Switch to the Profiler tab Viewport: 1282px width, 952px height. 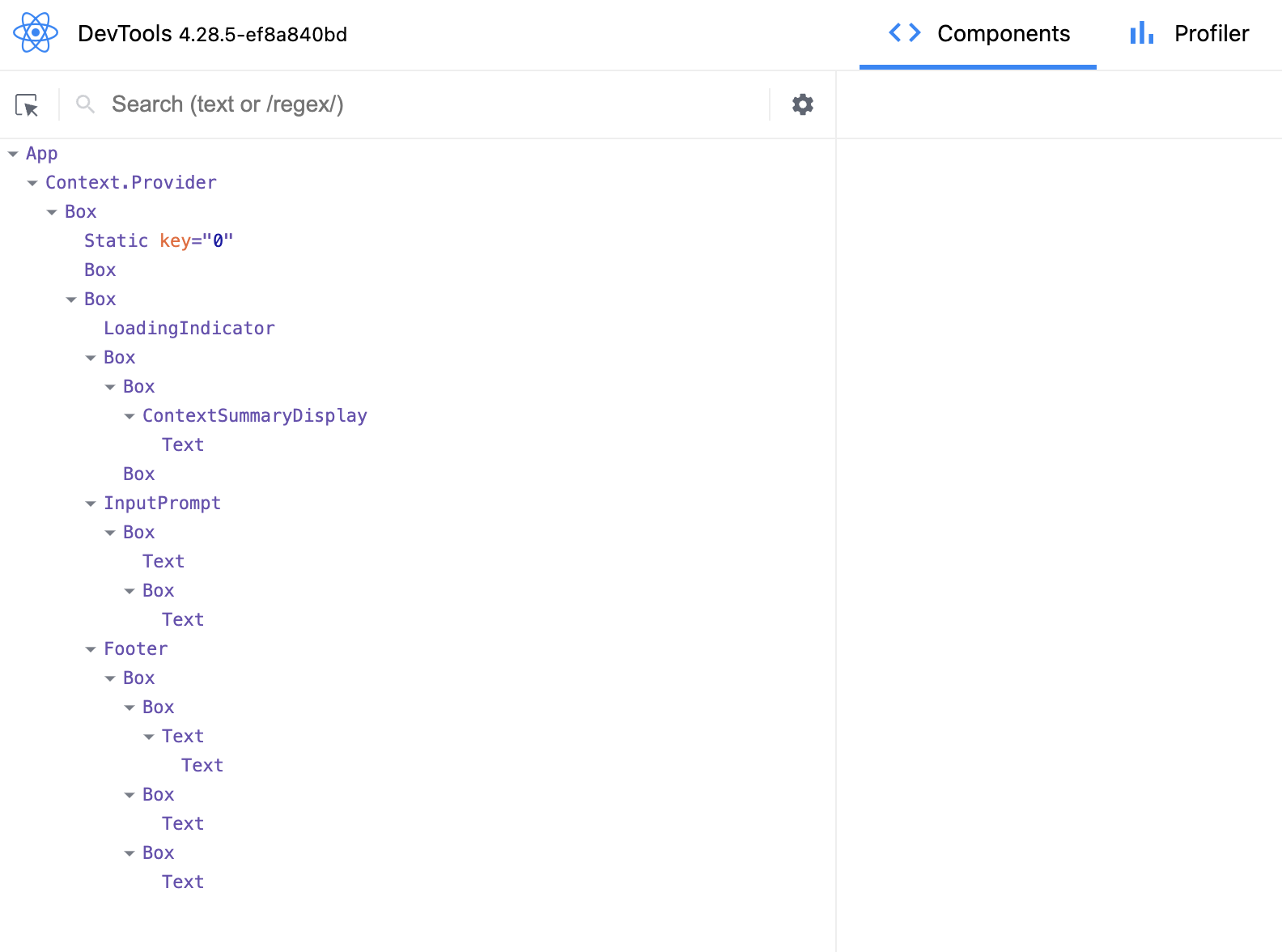click(x=1189, y=34)
